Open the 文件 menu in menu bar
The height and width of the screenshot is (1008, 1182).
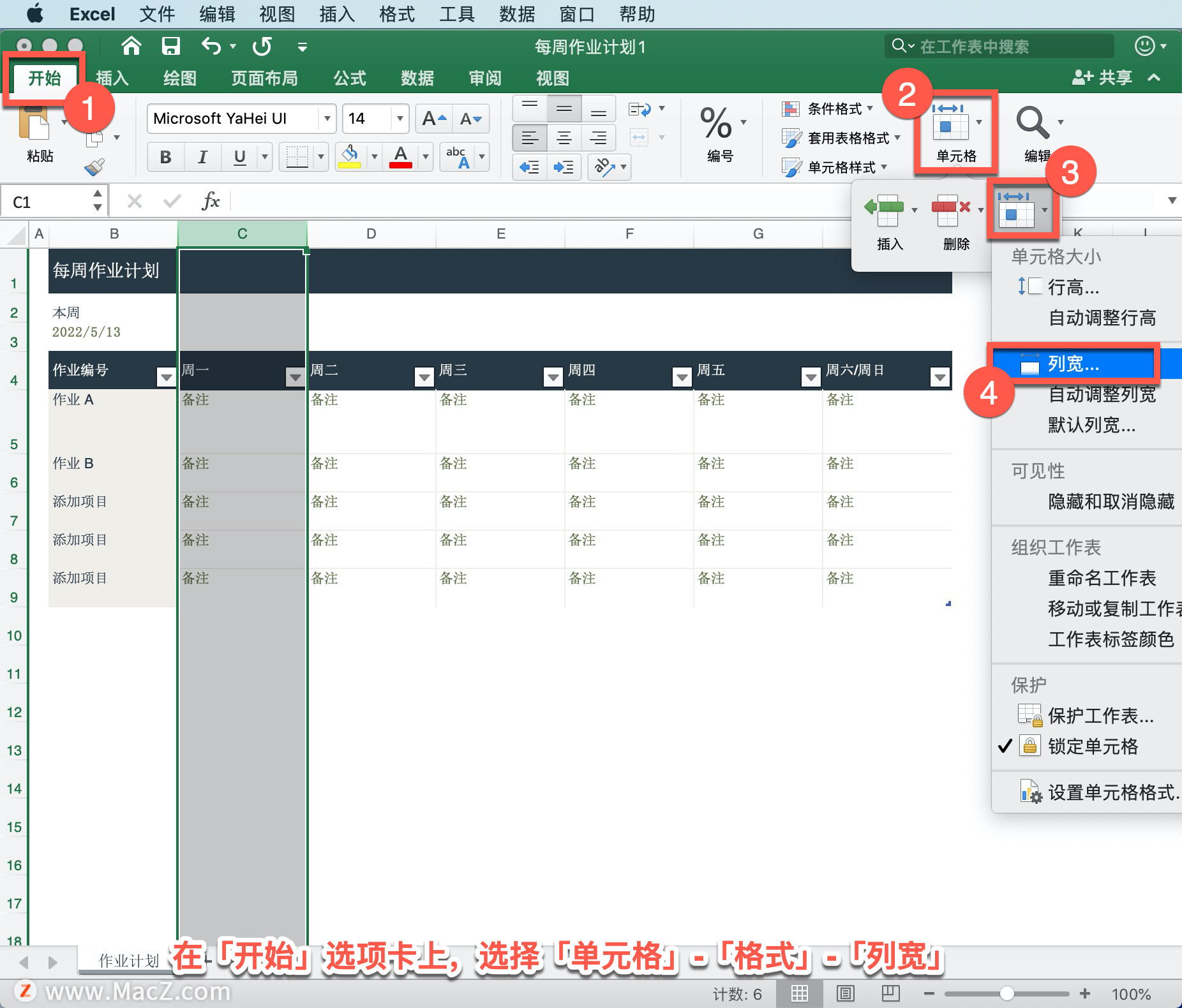[157, 14]
